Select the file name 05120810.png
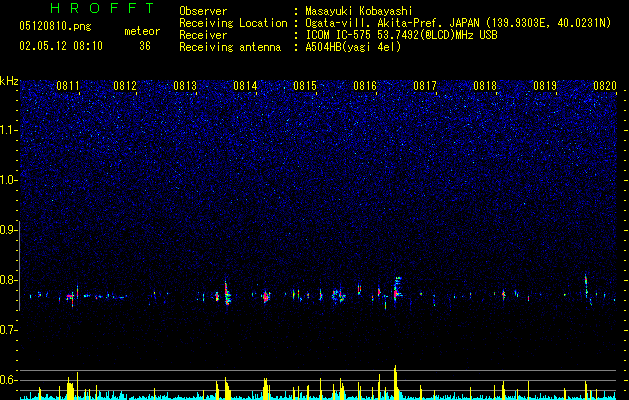The width and height of the screenshot is (629, 400). pyautogui.click(x=55, y=26)
